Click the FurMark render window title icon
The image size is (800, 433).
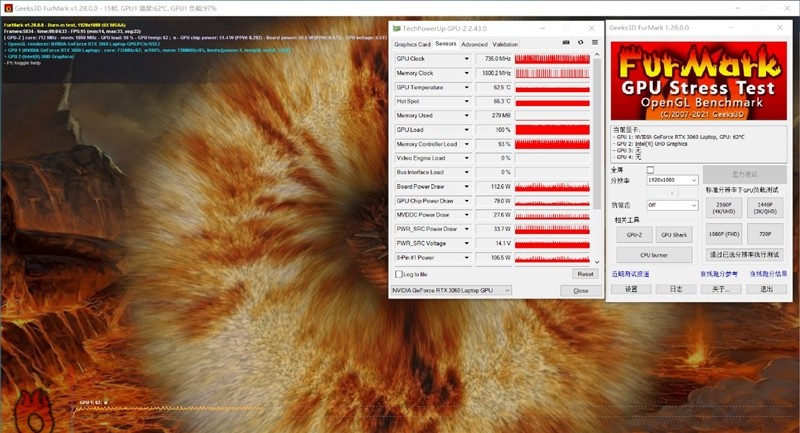click(8, 8)
